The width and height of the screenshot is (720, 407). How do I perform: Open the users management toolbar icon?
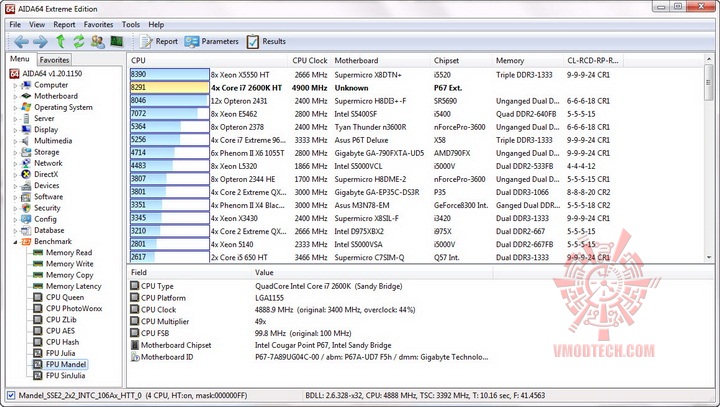click(97, 42)
